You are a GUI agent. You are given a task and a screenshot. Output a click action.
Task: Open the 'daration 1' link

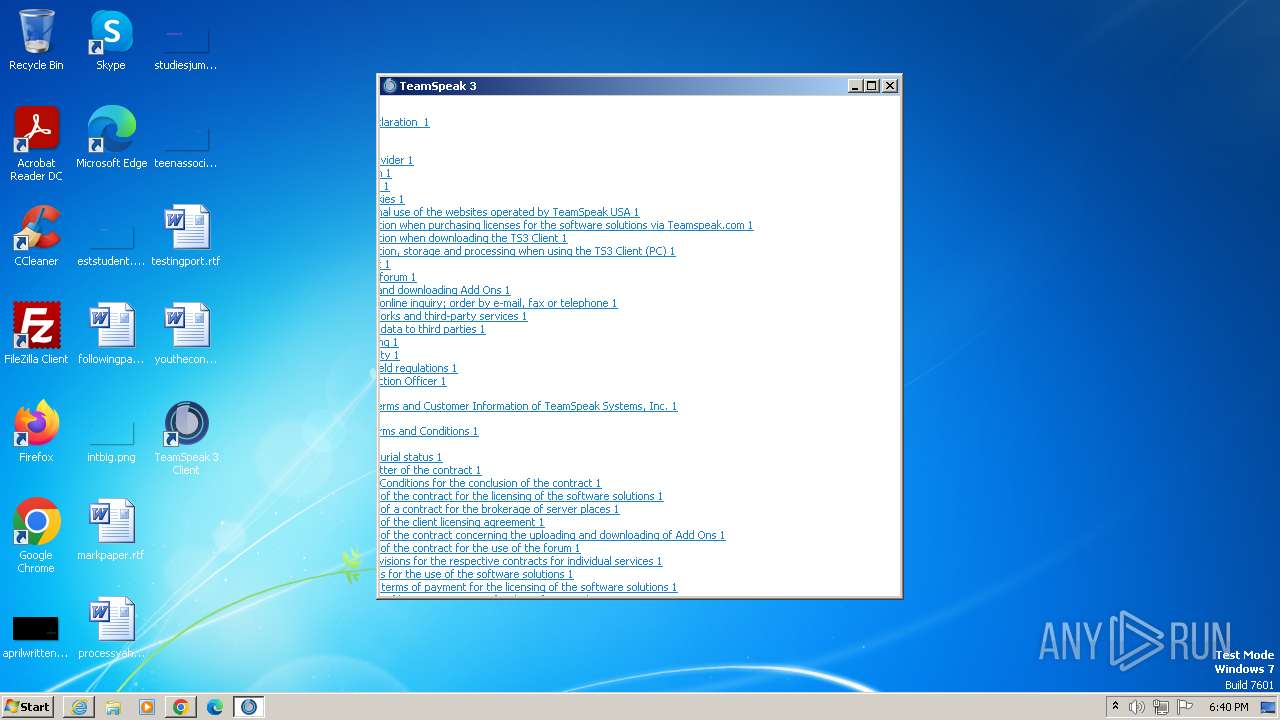pos(404,122)
